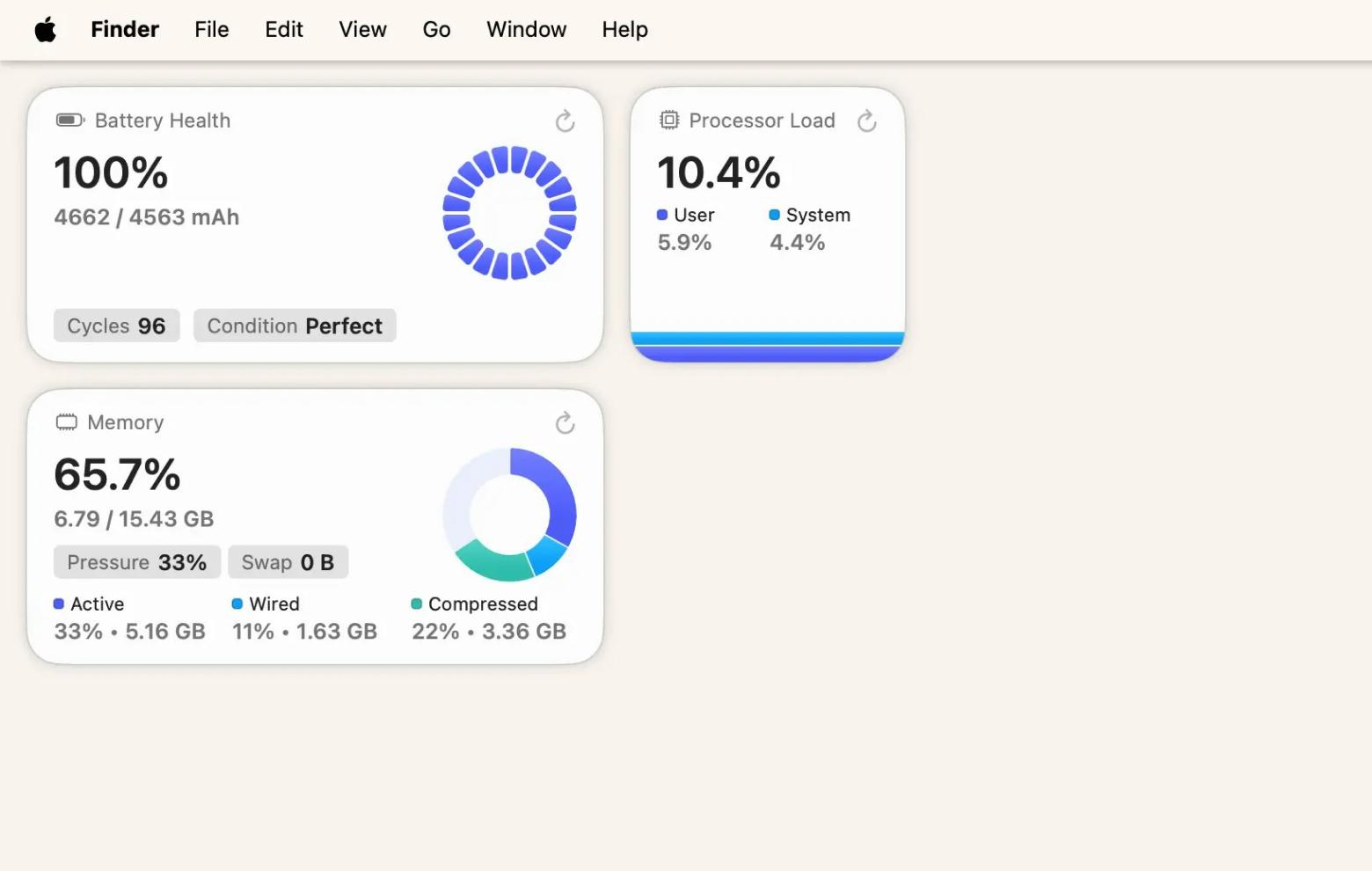Click the Active legend color dot
Screen dimensions: 1372x871
pos(59,604)
